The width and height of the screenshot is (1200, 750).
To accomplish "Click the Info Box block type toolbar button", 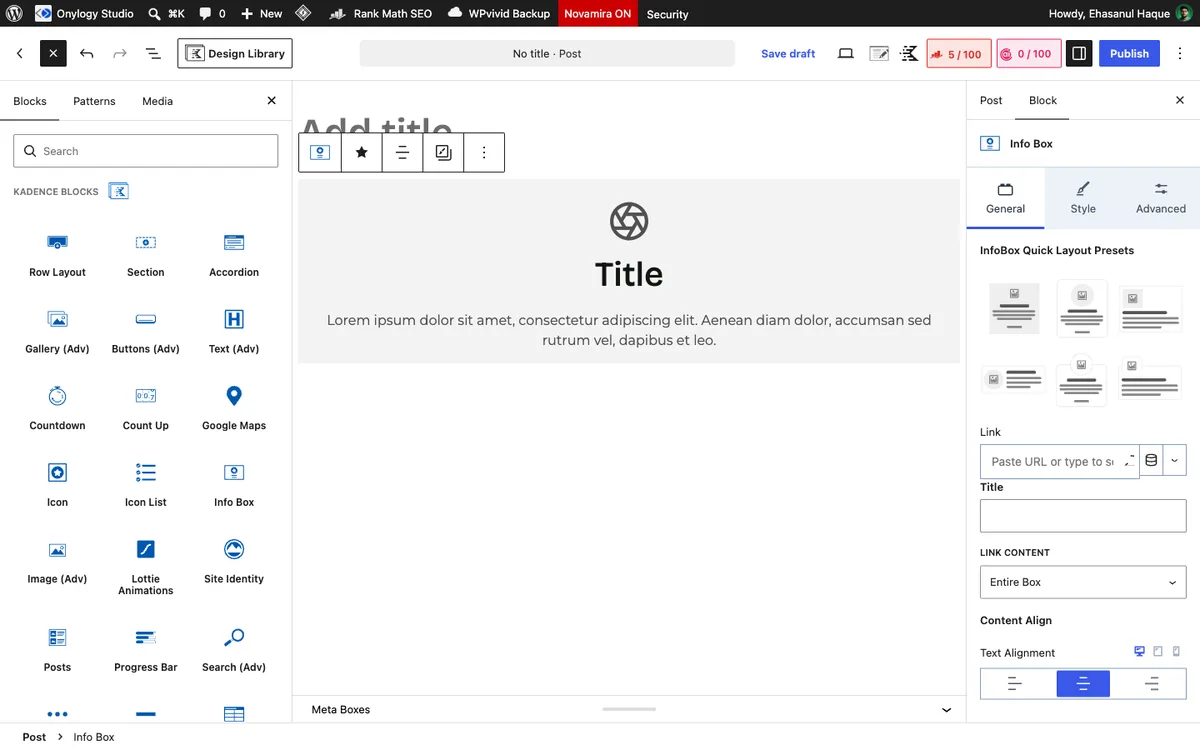I will click(320, 153).
